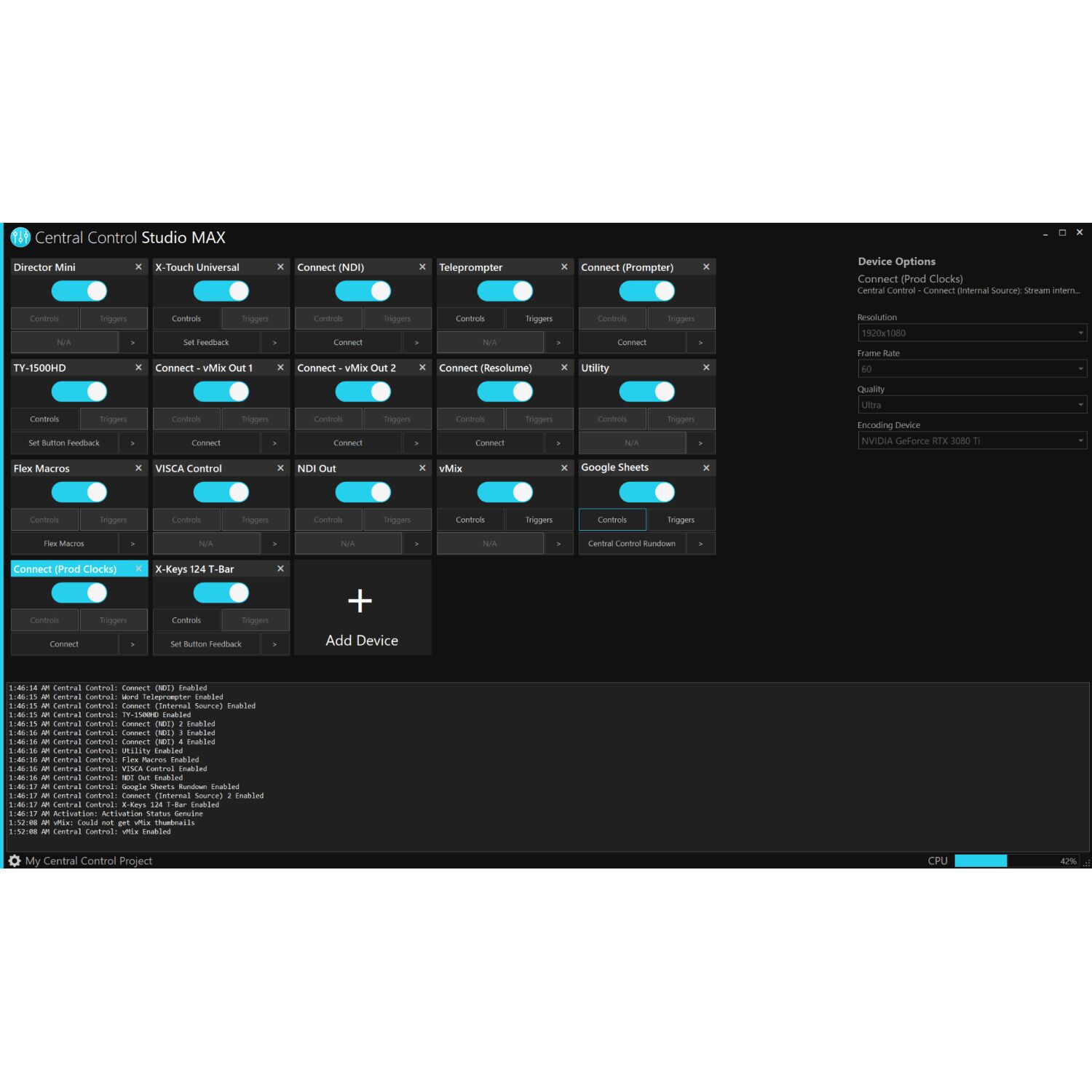The image size is (1092, 1092).
Task: Remove the NDI Out device
Action: point(422,468)
